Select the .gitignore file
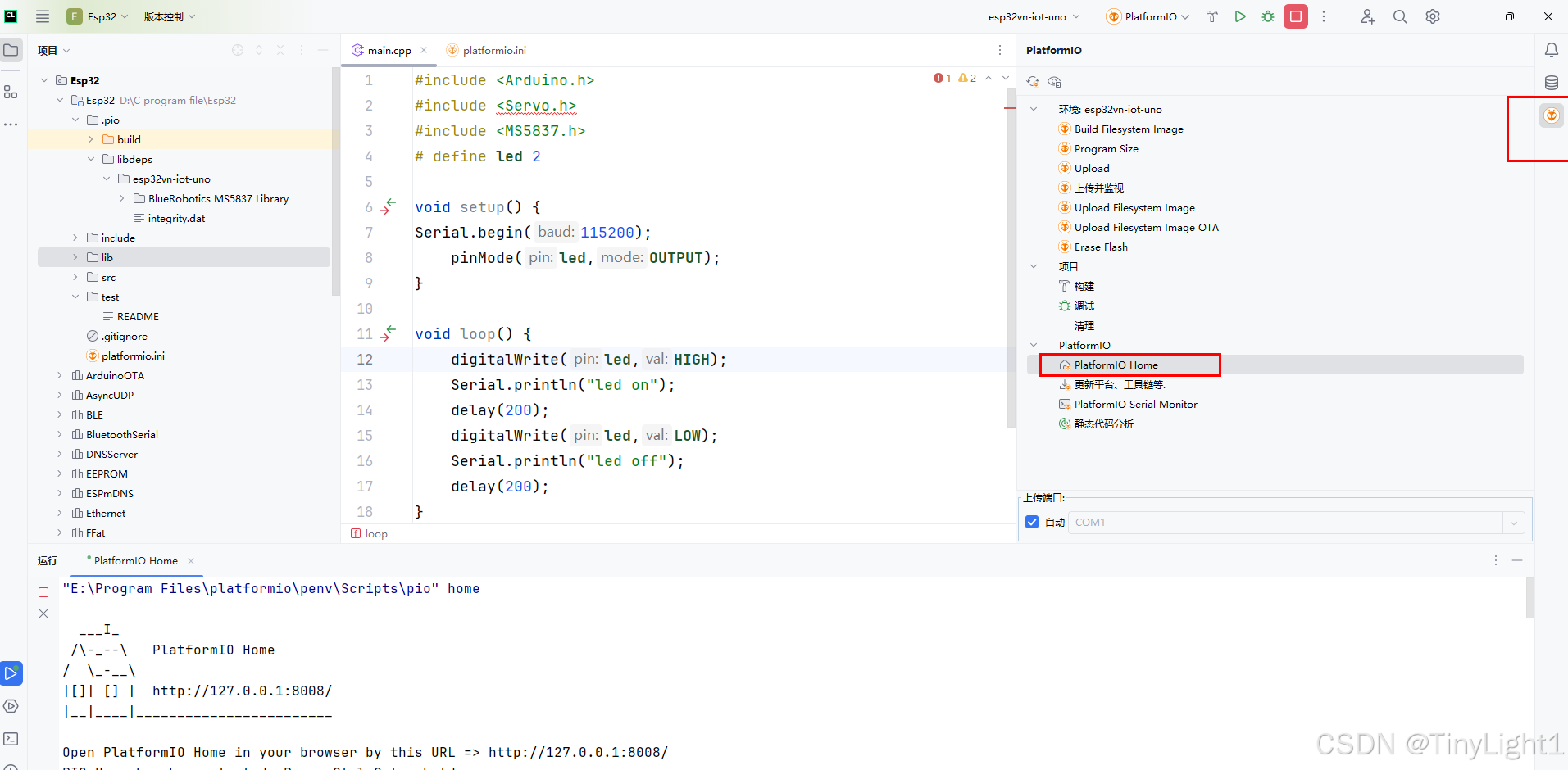Image resolution: width=1568 pixels, height=770 pixels. point(125,336)
